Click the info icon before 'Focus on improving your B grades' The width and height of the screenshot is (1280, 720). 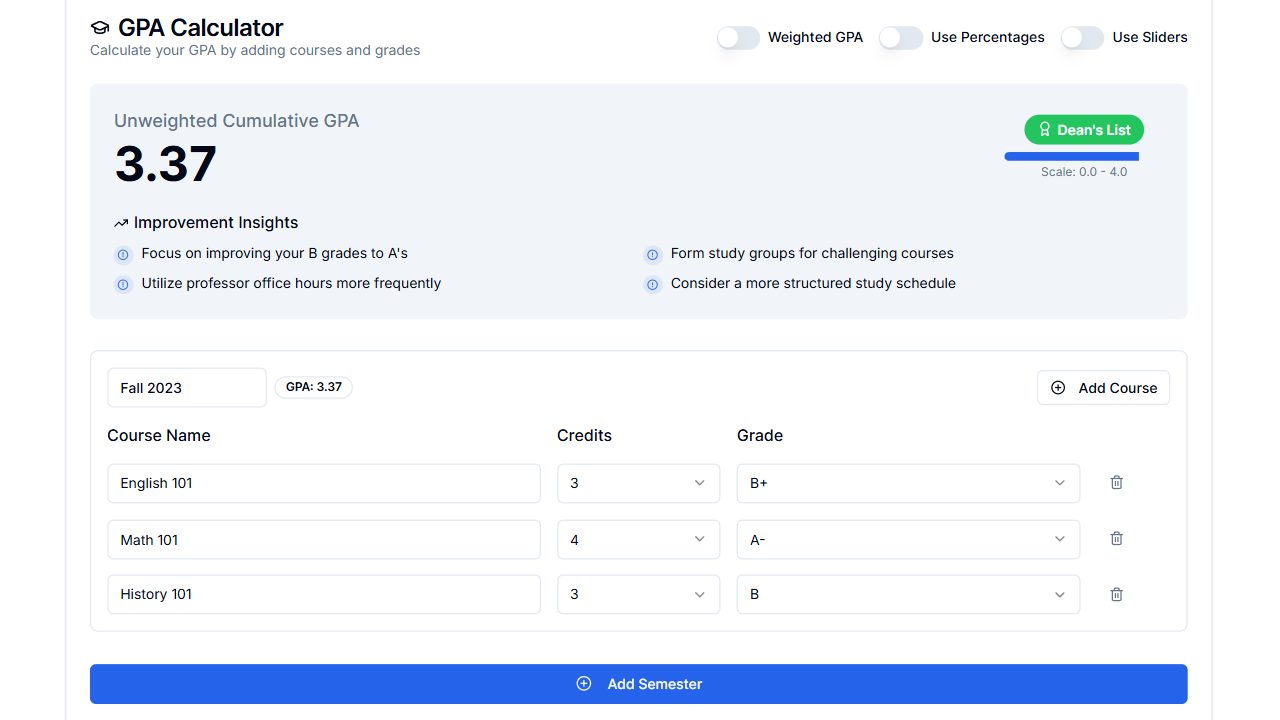(123, 254)
